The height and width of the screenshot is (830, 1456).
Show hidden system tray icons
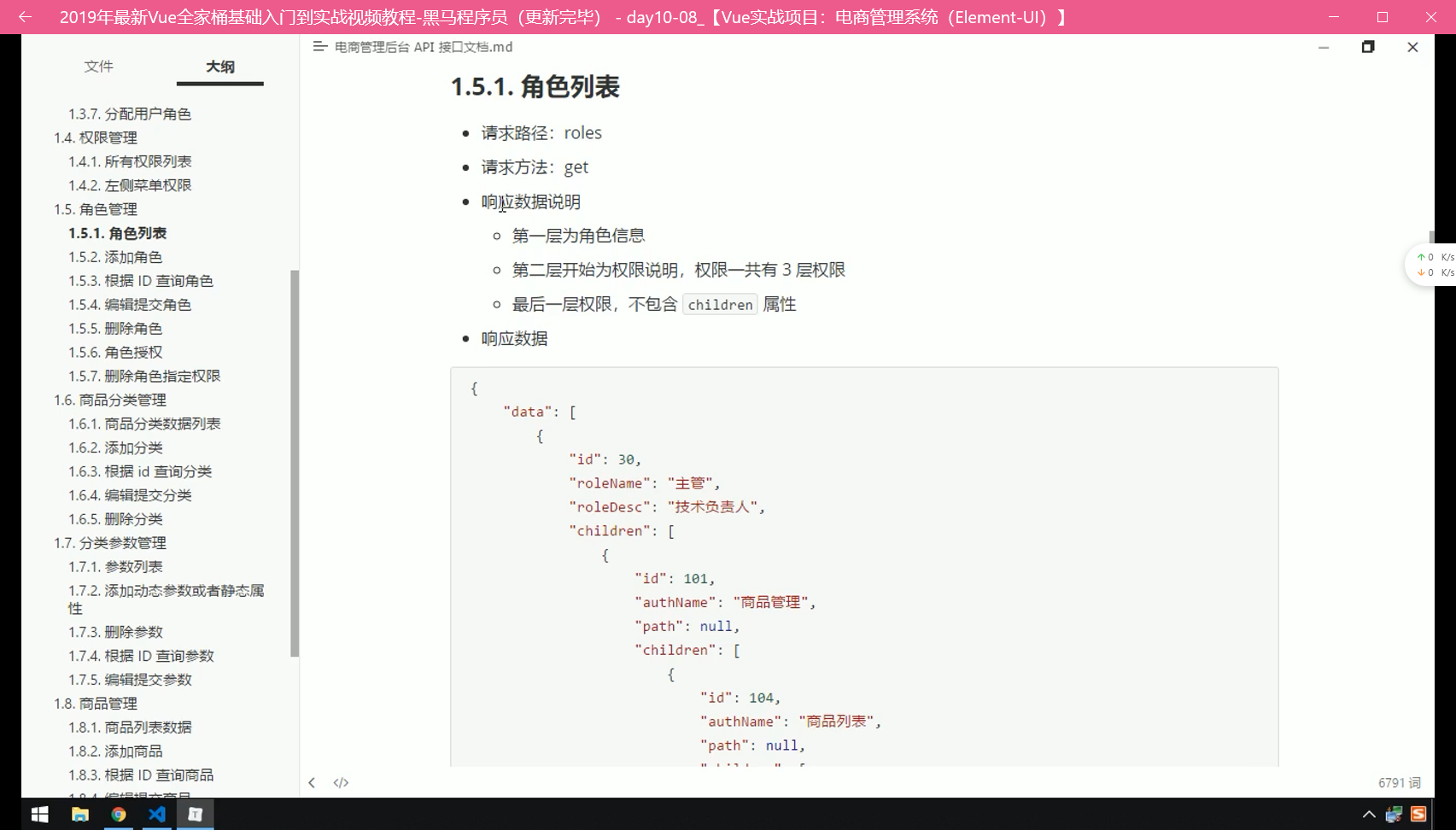(1368, 815)
